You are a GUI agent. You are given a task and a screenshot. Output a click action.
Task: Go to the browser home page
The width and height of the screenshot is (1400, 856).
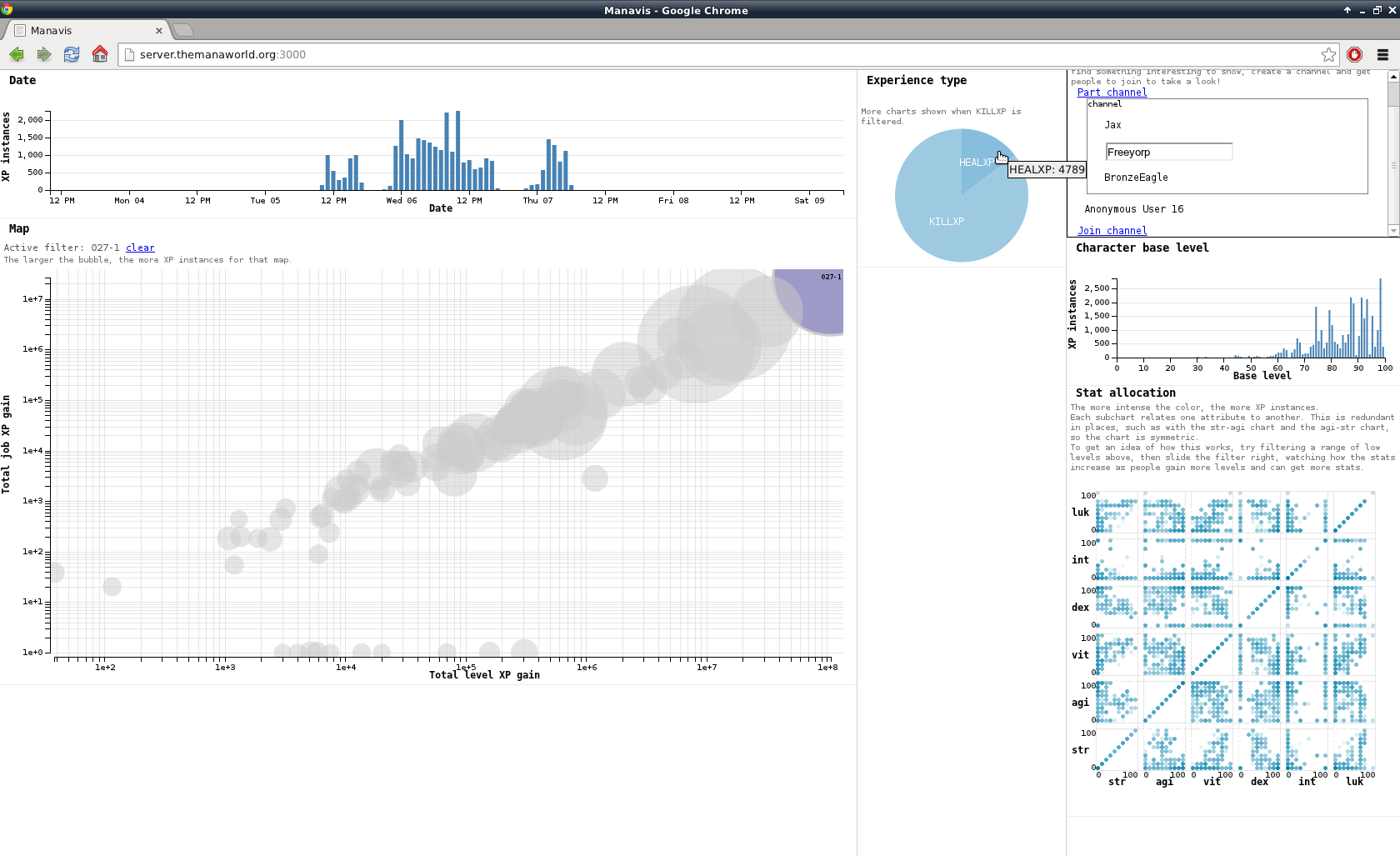pyautogui.click(x=100, y=54)
